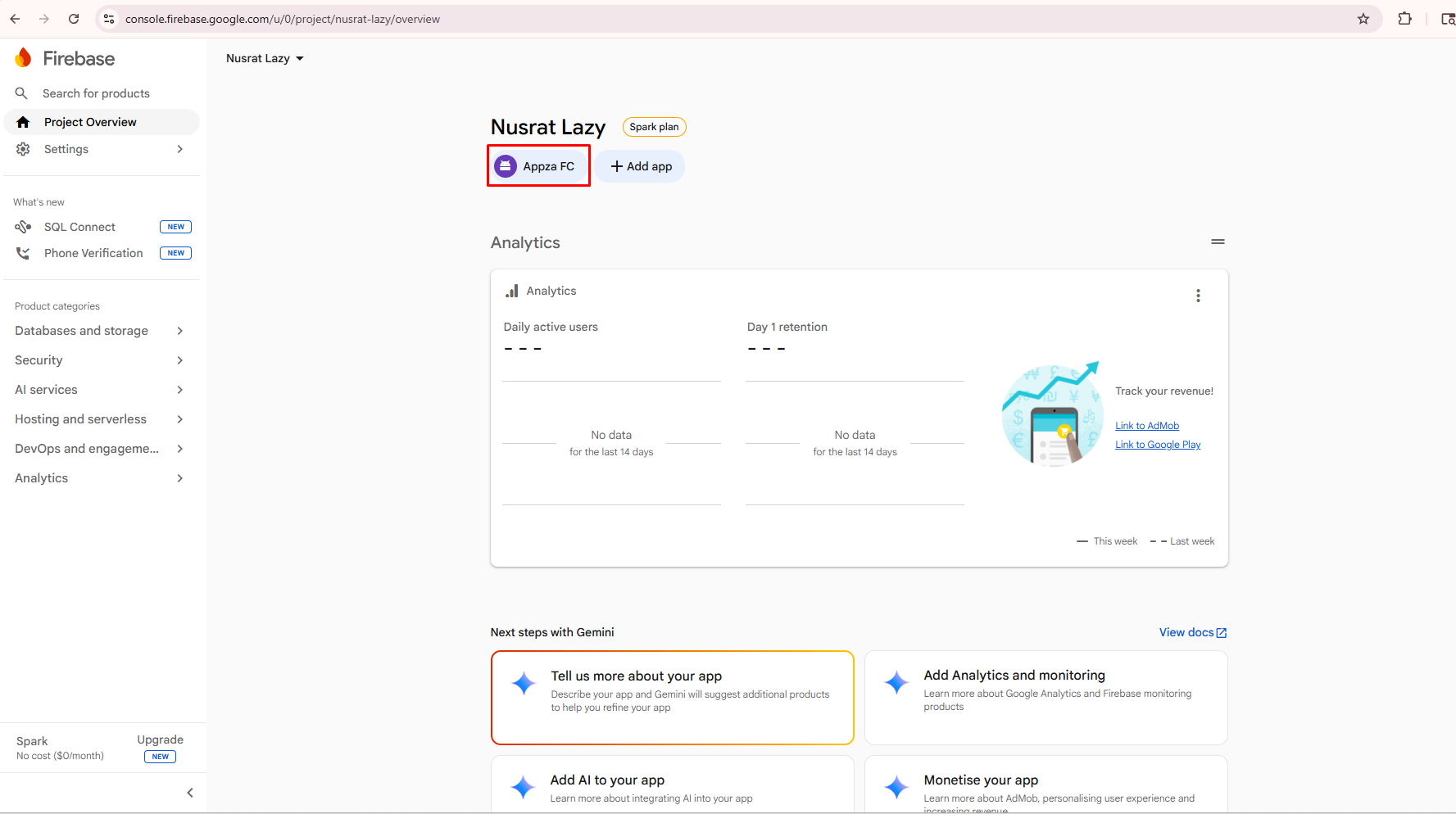Open the View docs link
The height and width of the screenshot is (814, 1456).
(x=1192, y=632)
